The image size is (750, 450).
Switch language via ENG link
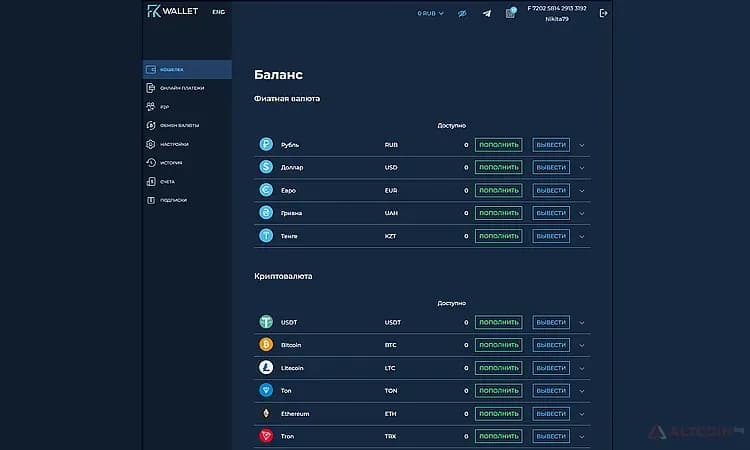pos(219,12)
